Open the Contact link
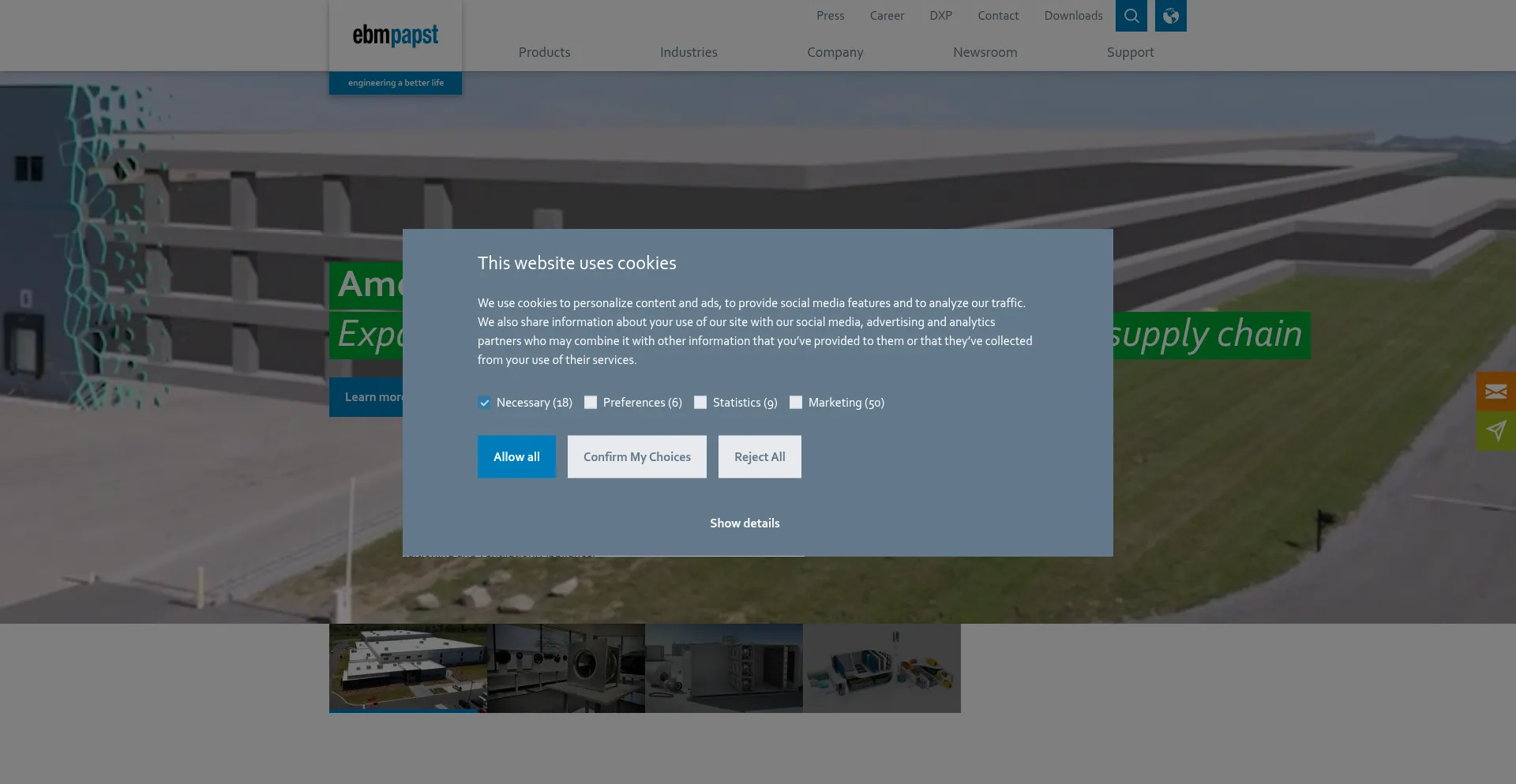Viewport: 1516px width, 784px height. [x=998, y=16]
